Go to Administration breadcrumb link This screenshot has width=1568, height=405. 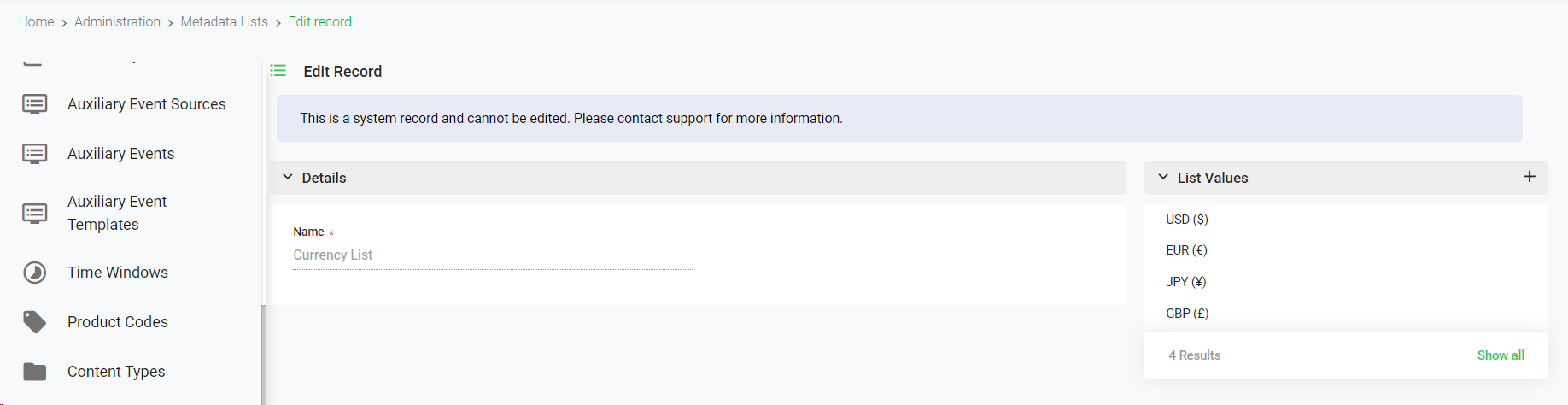point(117,21)
